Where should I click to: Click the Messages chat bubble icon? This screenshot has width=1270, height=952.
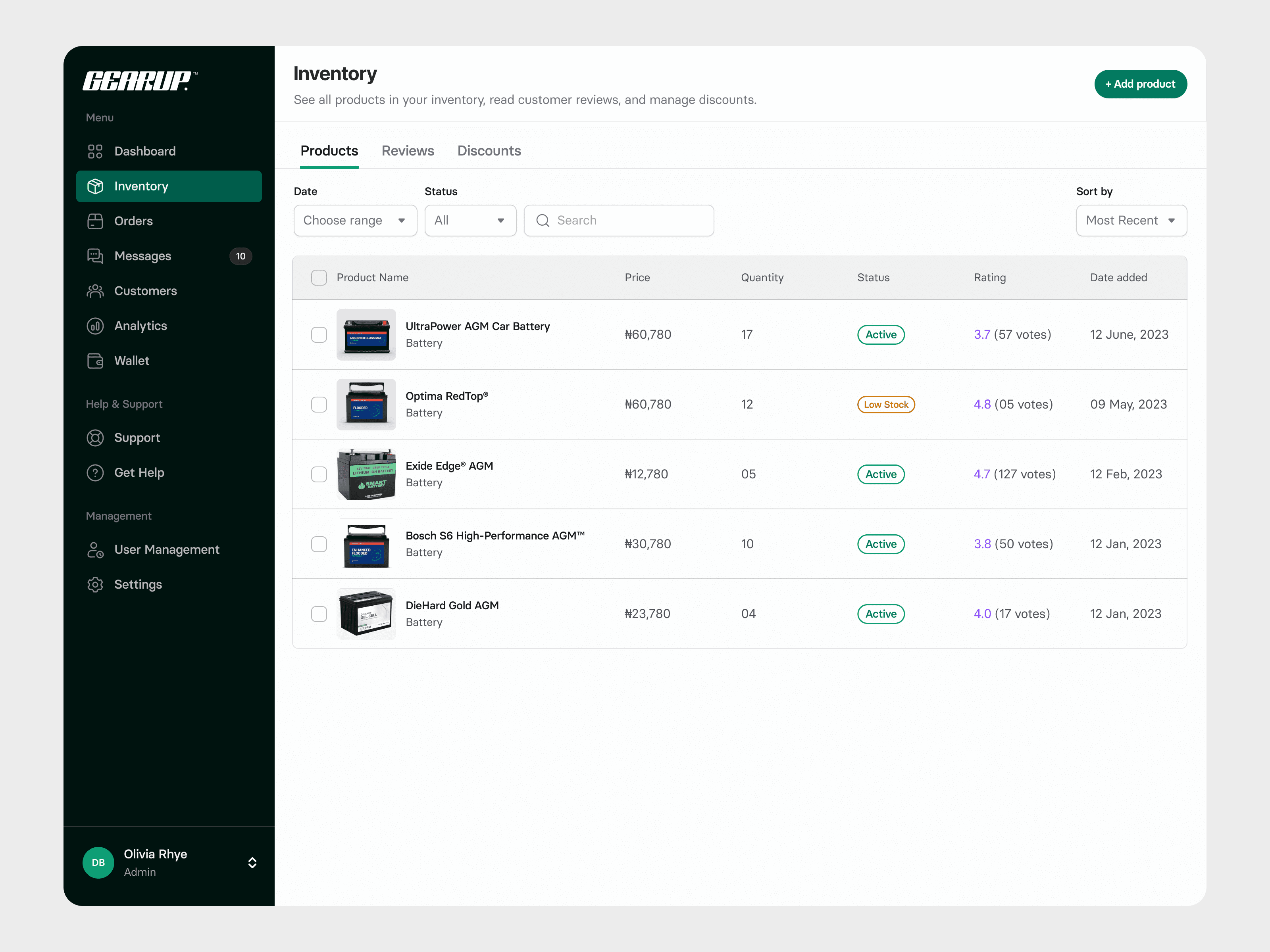[95, 256]
